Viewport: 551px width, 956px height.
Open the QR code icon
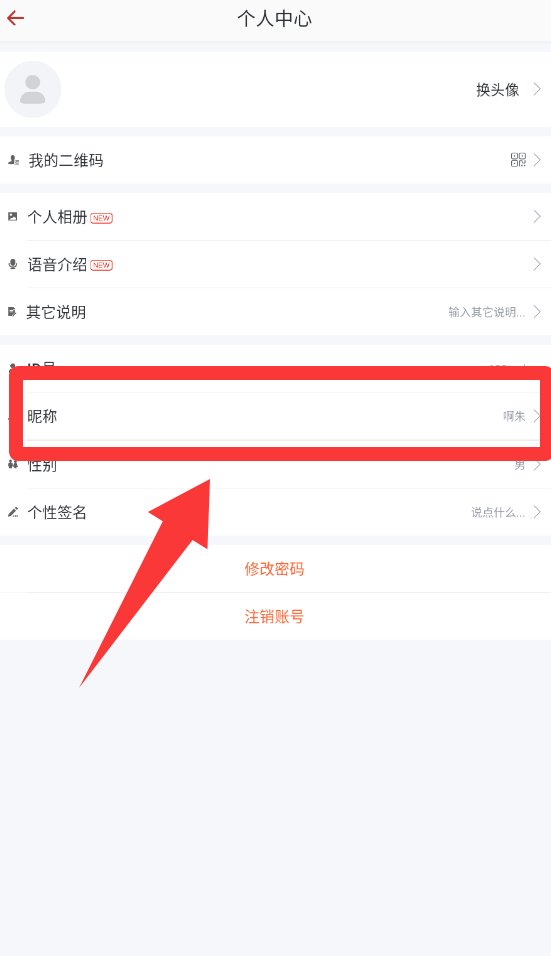coord(518,160)
